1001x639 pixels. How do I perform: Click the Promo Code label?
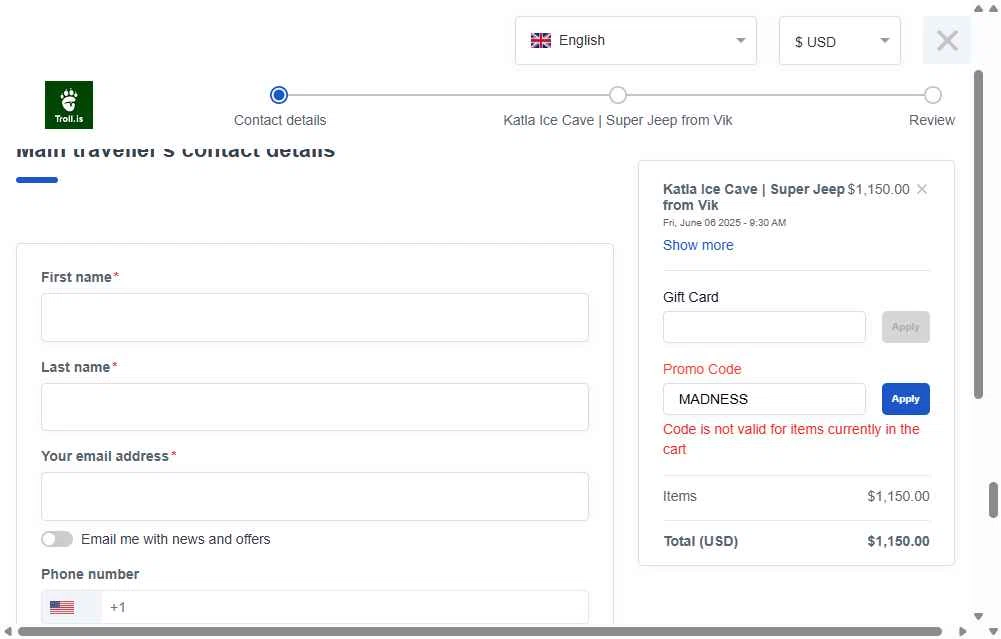tap(702, 369)
